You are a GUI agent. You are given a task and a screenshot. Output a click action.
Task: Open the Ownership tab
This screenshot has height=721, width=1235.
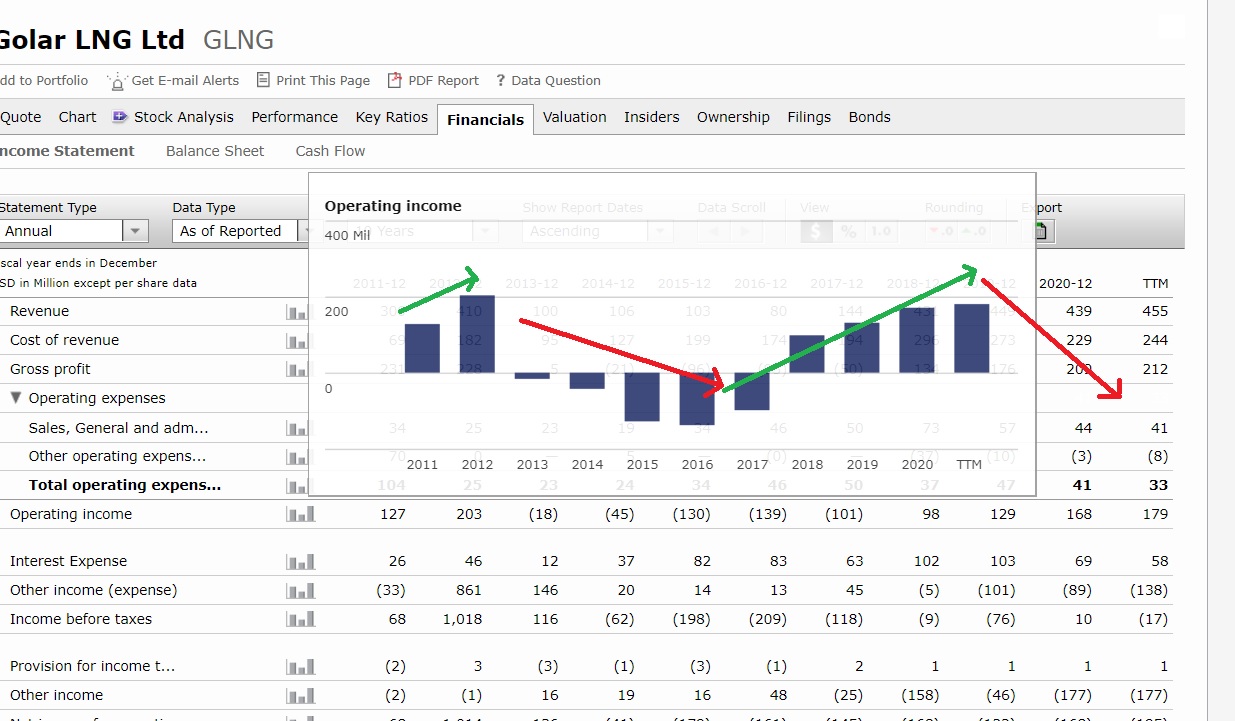point(733,117)
